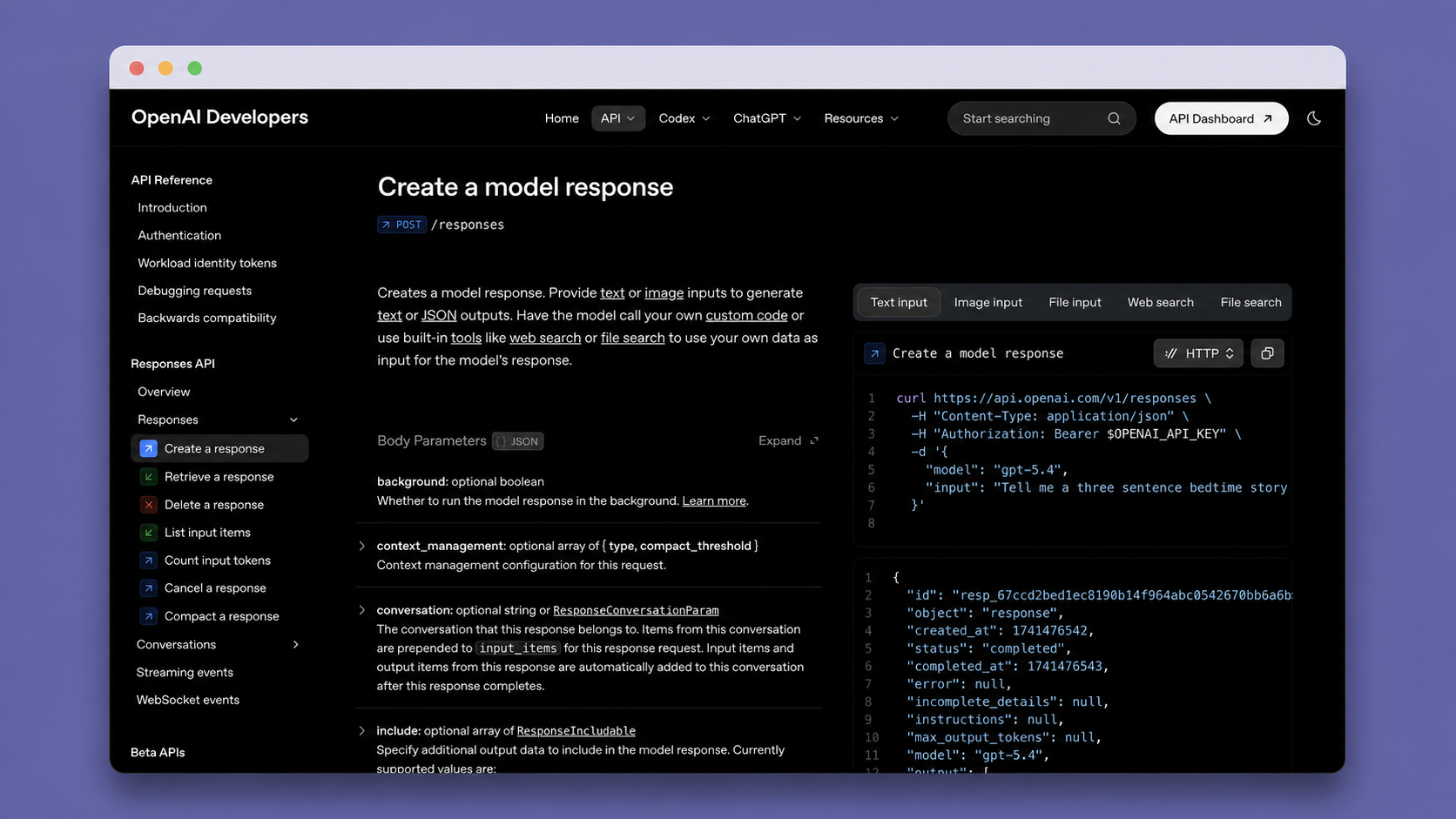The width and height of the screenshot is (1456, 819).
Task: Open the ResponseConversationParam link
Action: pyautogui.click(x=636, y=610)
